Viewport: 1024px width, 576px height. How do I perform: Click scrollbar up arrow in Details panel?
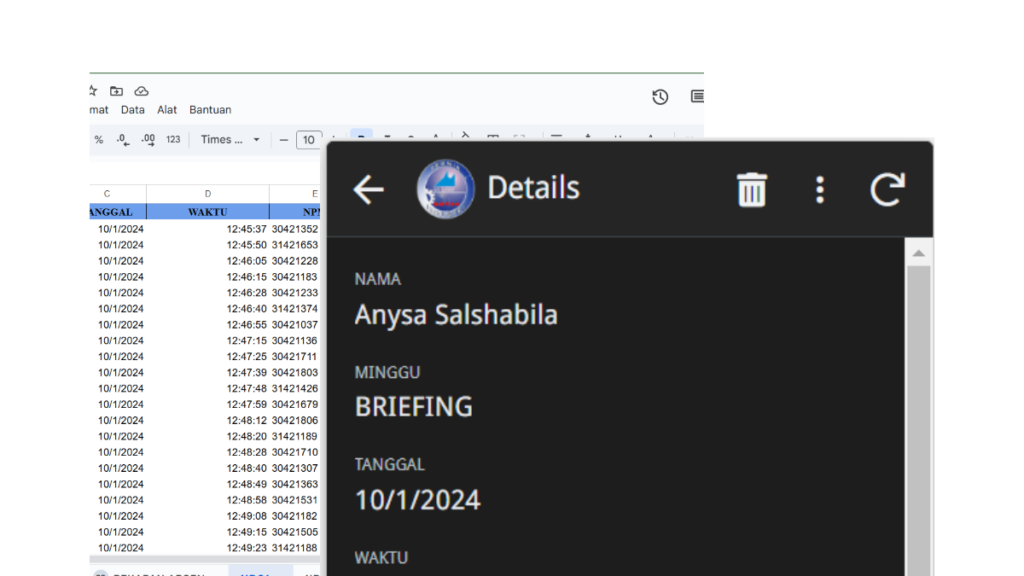[918, 254]
